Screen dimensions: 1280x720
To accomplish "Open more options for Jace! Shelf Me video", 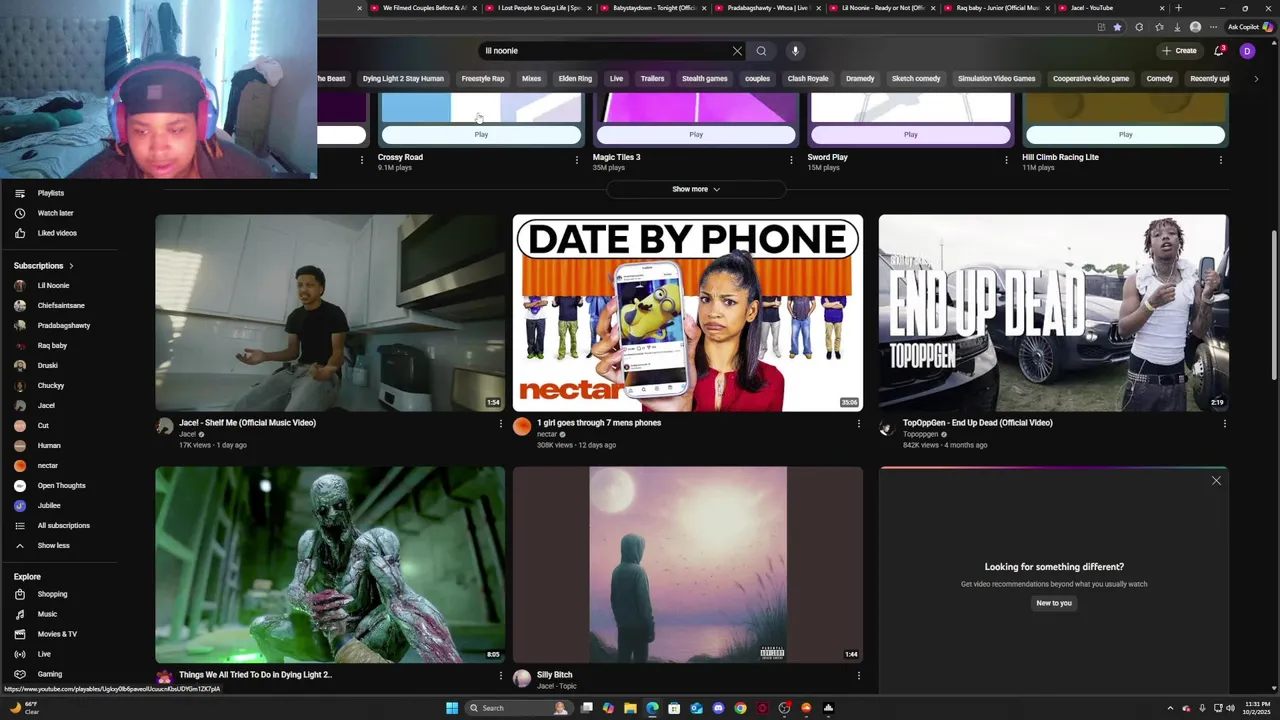I will point(501,424).
